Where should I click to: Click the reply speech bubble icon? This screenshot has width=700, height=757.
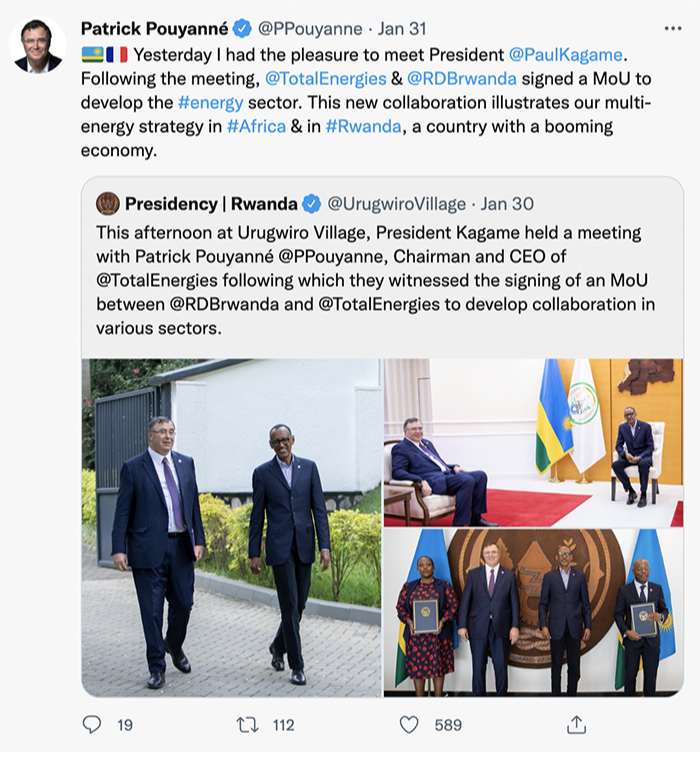pos(93,724)
